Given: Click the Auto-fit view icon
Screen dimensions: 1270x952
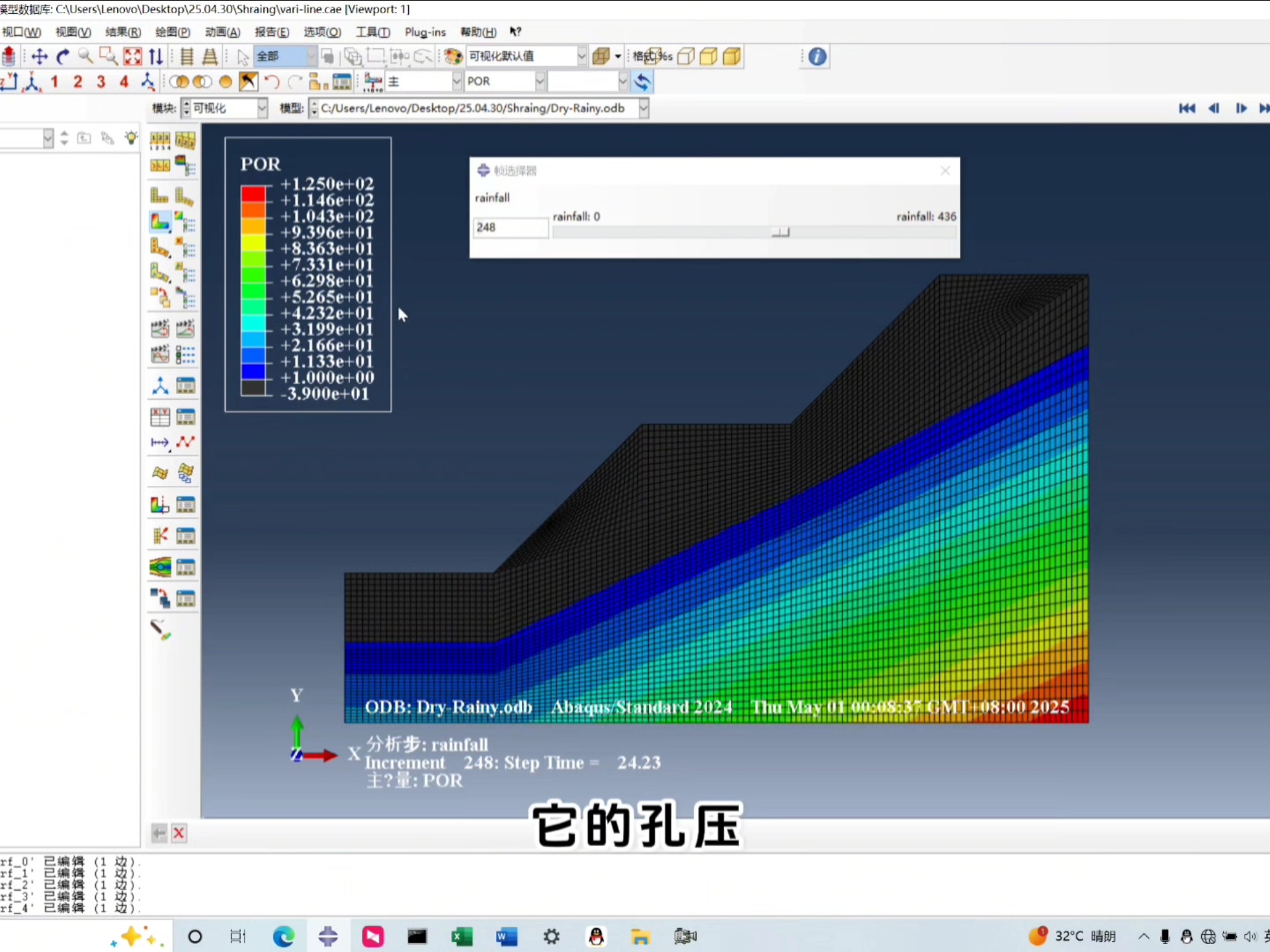Looking at the screenshot, I should pos(133,57).
